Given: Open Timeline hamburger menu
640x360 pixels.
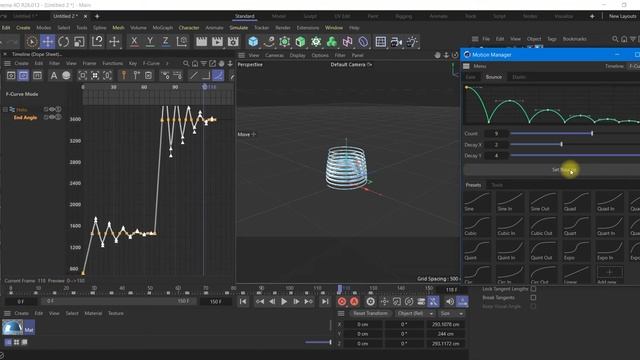Looking at the screenshot, I should coord(7,63).
